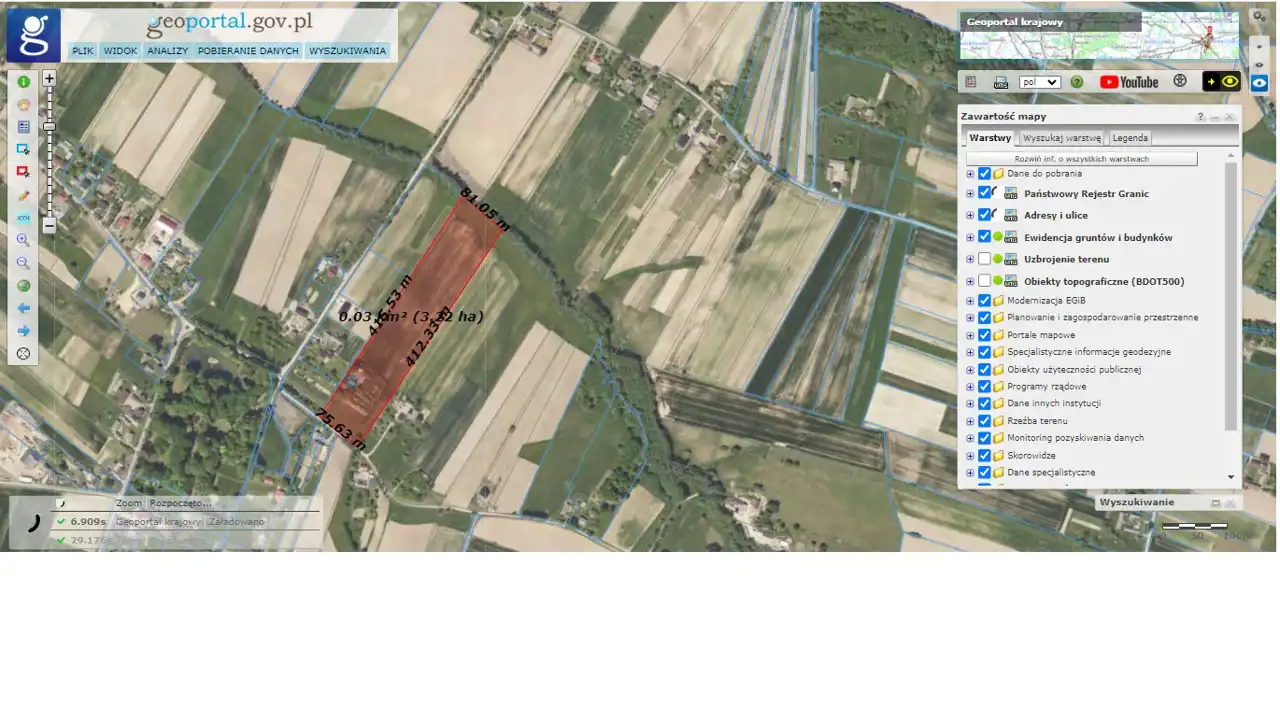
Task: Open the YouTube link icon
Action: (1129, 82)
